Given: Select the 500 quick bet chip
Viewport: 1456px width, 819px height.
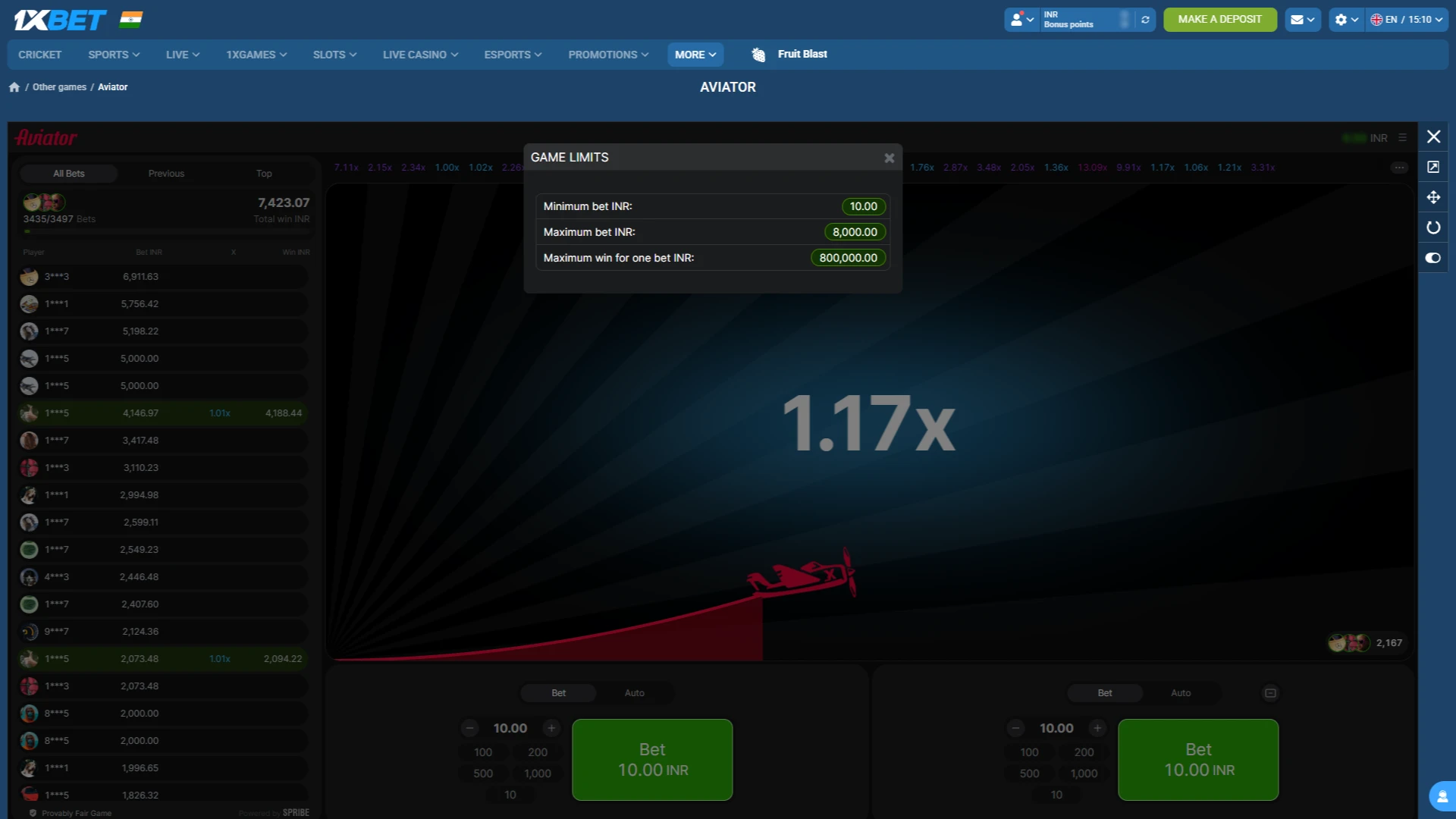Looking at the screenshot, I should pyautogui.click(x=482, y=773).
